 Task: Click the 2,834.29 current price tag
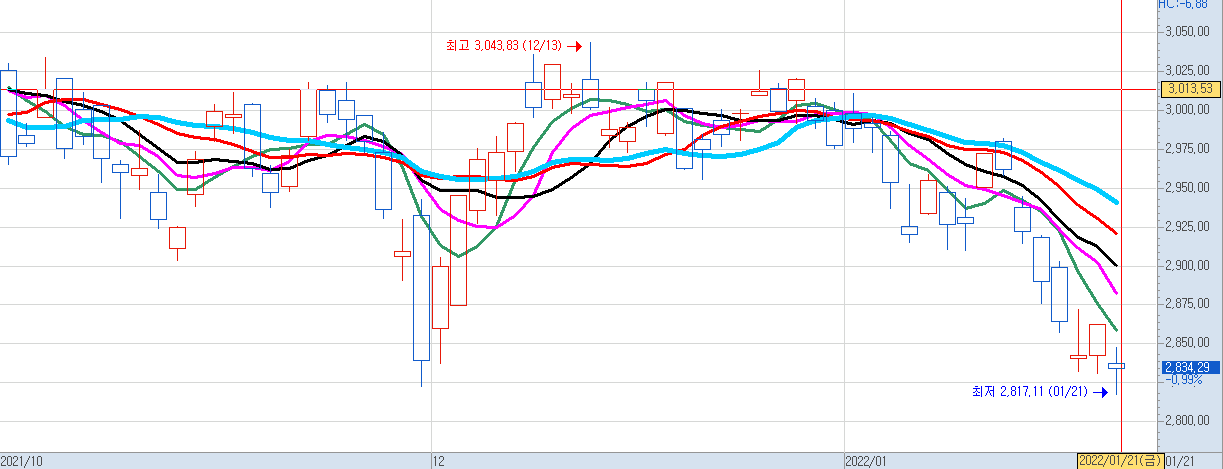pyautogui.click(x=1189, y=367)
